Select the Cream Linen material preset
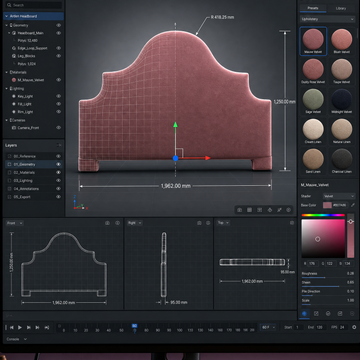The height and width of the screenshot is (360, 360). (313, 131)
